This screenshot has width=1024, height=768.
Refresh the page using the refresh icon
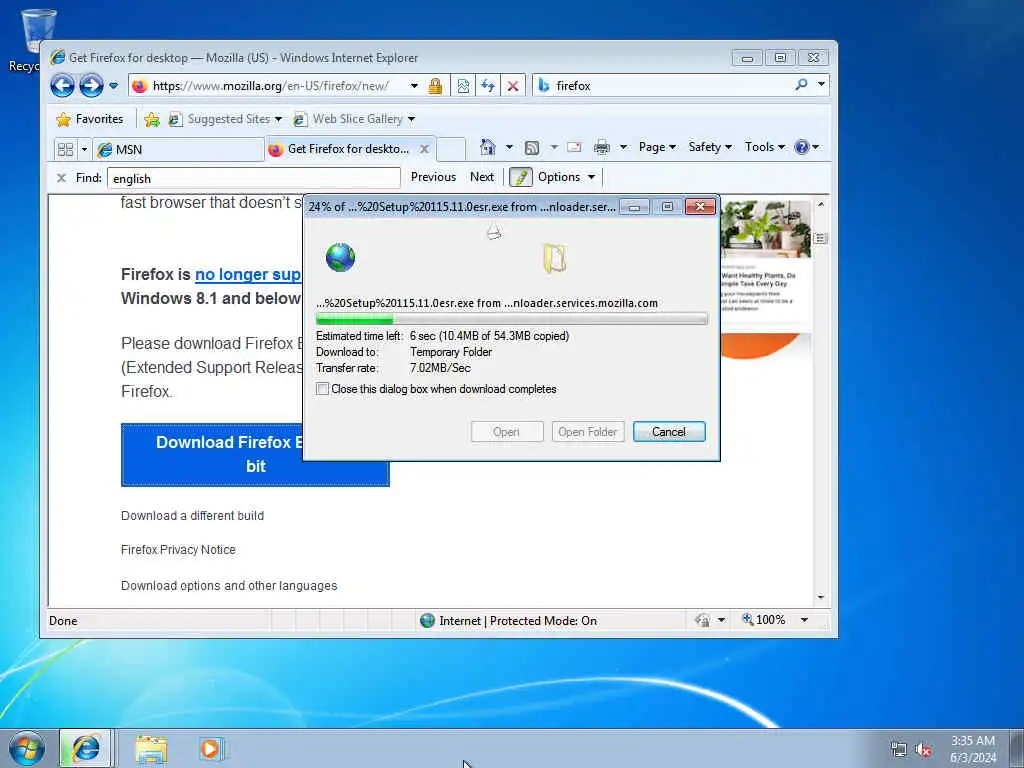click(488, 86)
